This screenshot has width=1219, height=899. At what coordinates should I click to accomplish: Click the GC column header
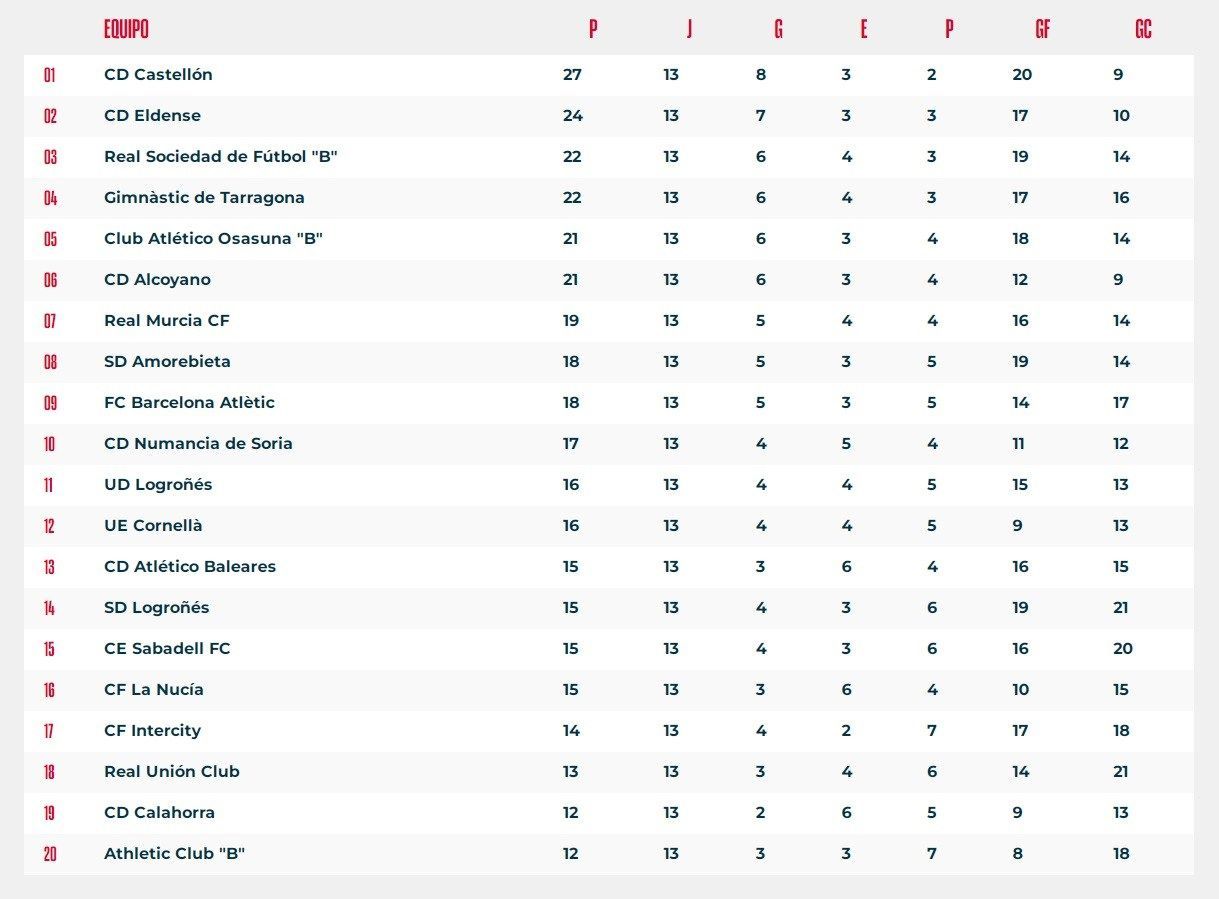[x=1143, y=29]
